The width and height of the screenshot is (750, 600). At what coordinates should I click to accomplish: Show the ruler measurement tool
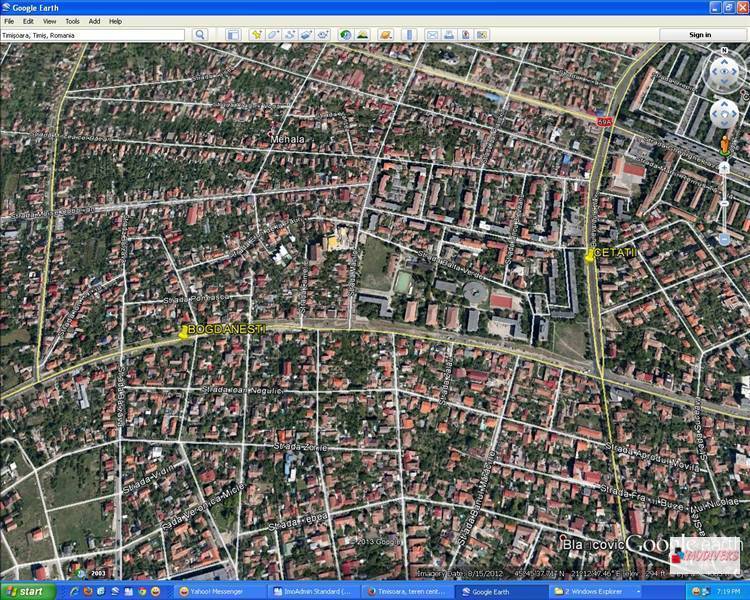(408, 35)
